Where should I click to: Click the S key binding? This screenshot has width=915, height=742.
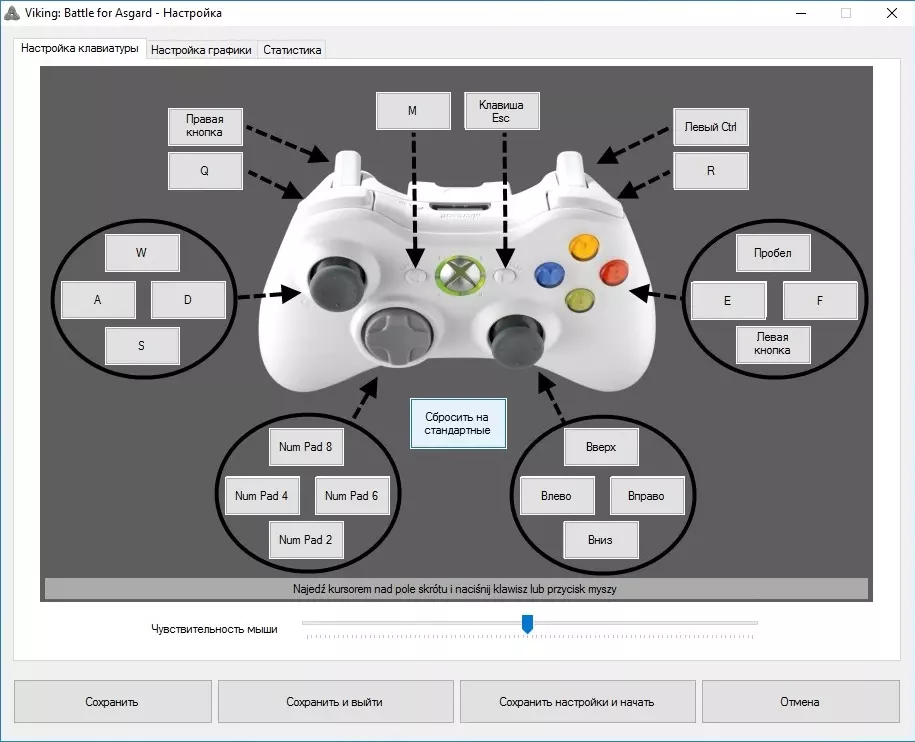(x=142, y=346)
